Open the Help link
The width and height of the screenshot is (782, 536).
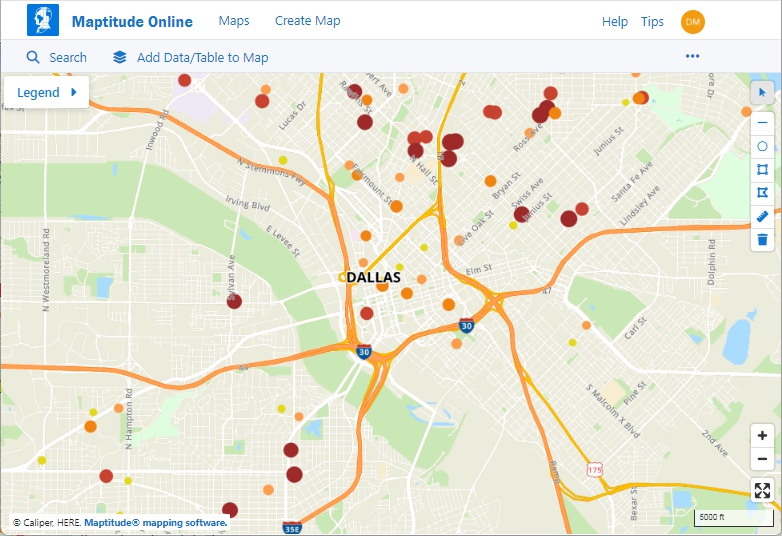[615, 22]
